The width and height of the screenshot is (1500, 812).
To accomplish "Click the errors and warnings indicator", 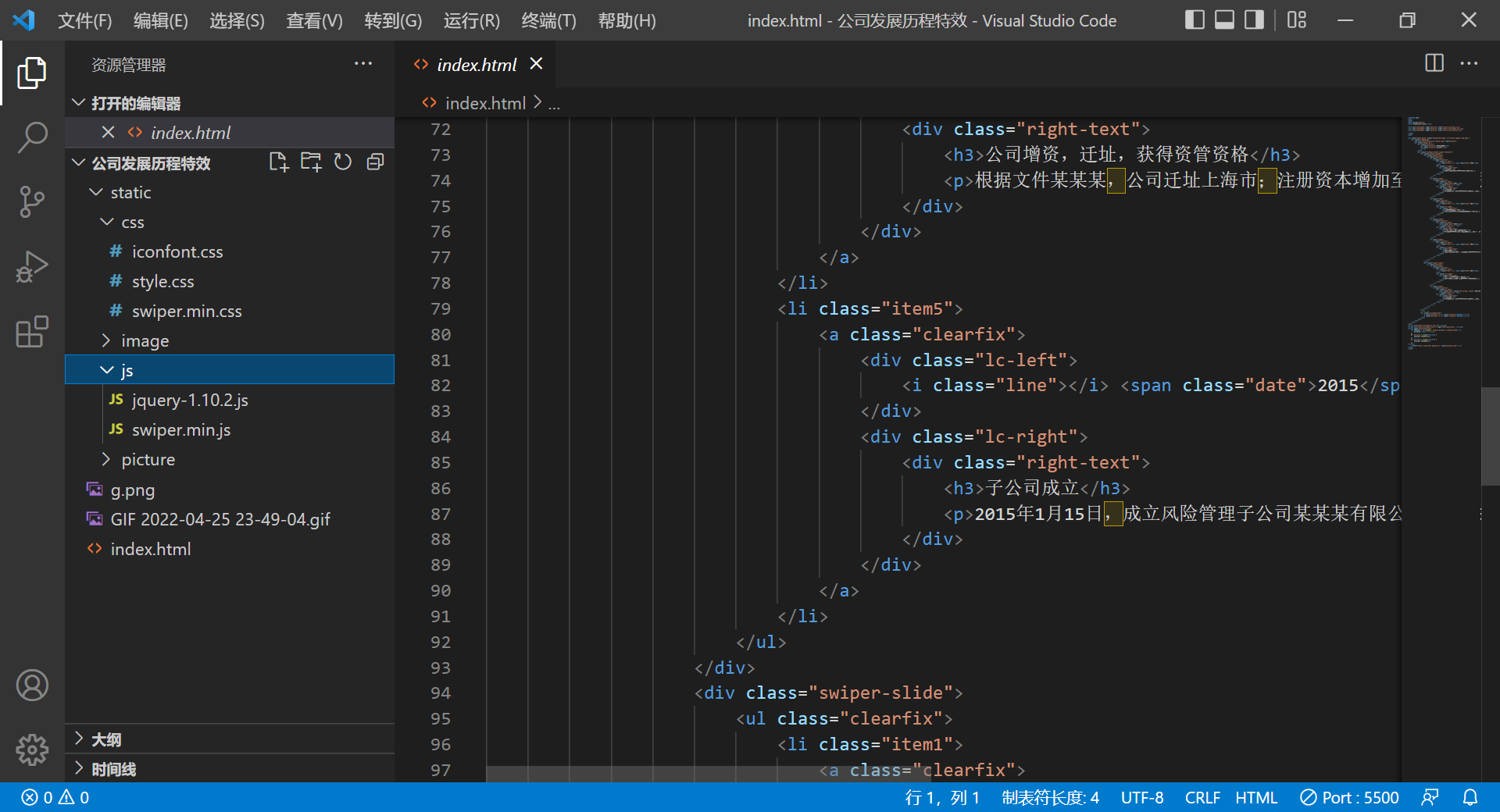I will coord(55,797).
